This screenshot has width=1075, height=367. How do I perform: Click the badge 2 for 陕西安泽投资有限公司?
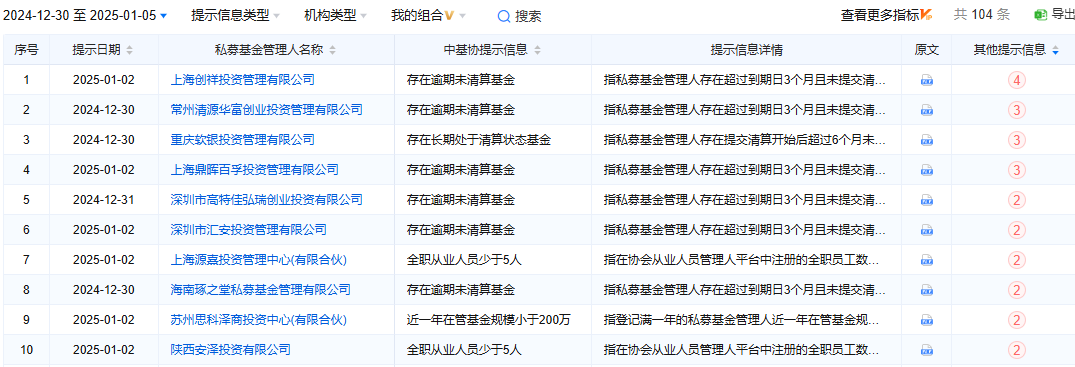point(1017,351)
